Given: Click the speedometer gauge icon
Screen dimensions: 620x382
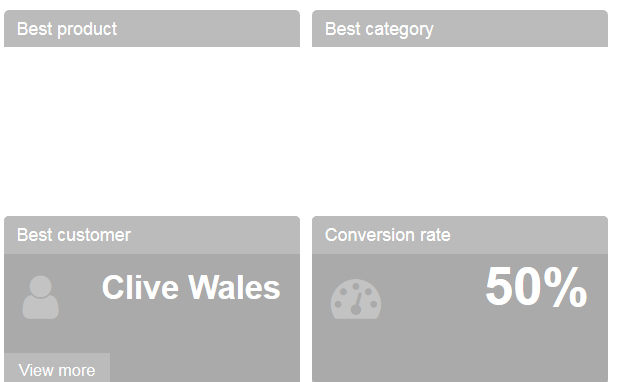Looking at the screenshot, I should tap(356, 299).
